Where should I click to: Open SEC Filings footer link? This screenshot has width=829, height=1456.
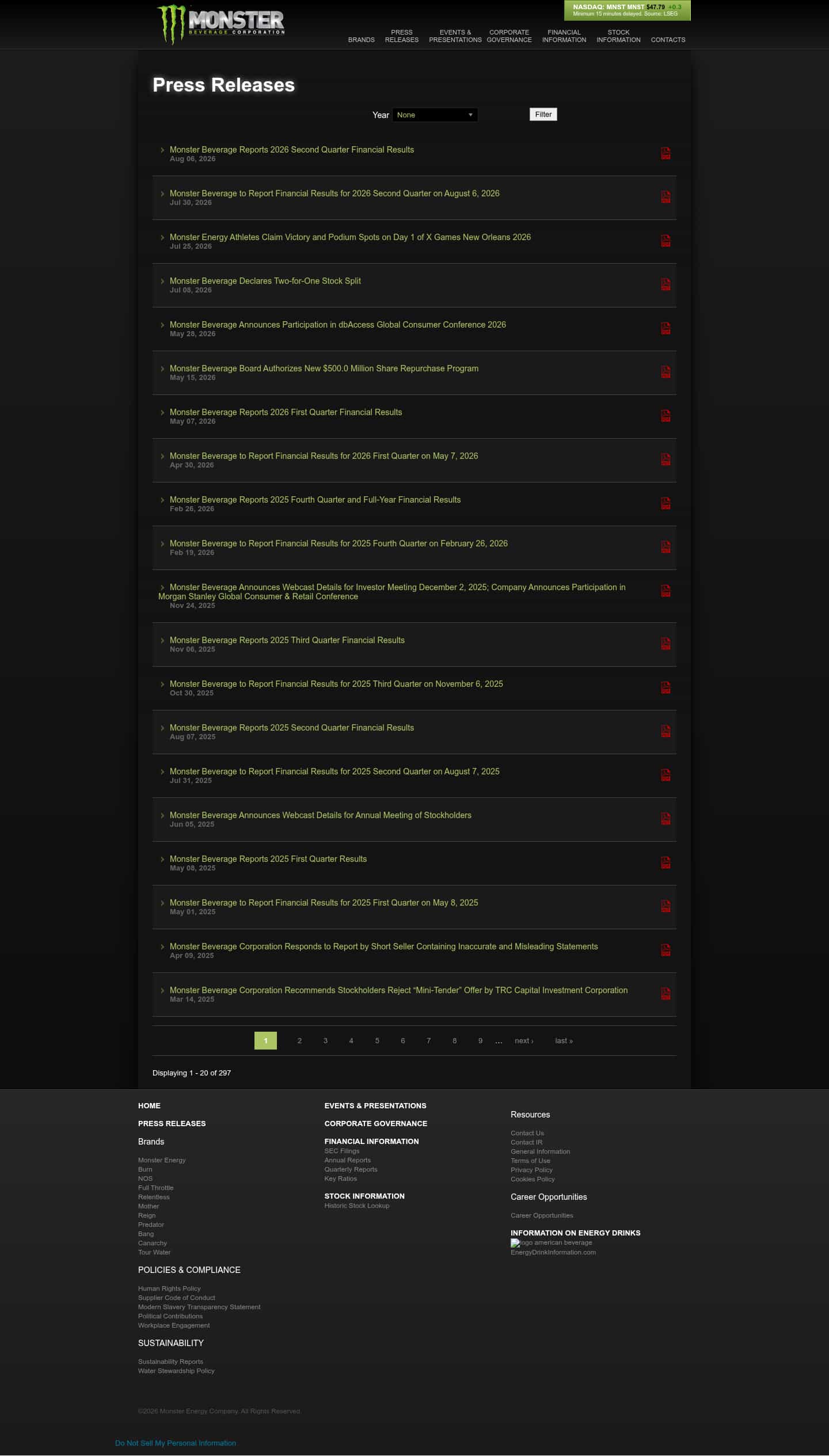(x=342, y=1151)
